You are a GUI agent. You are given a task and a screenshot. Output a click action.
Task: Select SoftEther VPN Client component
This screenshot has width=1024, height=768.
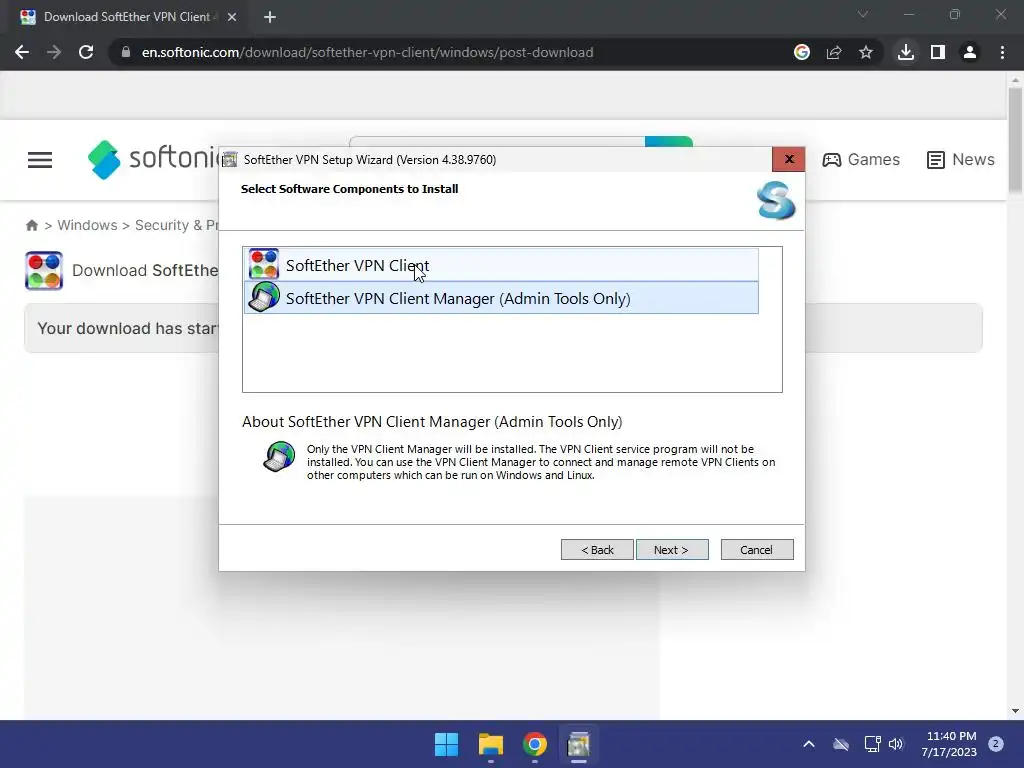click(501, 264)
